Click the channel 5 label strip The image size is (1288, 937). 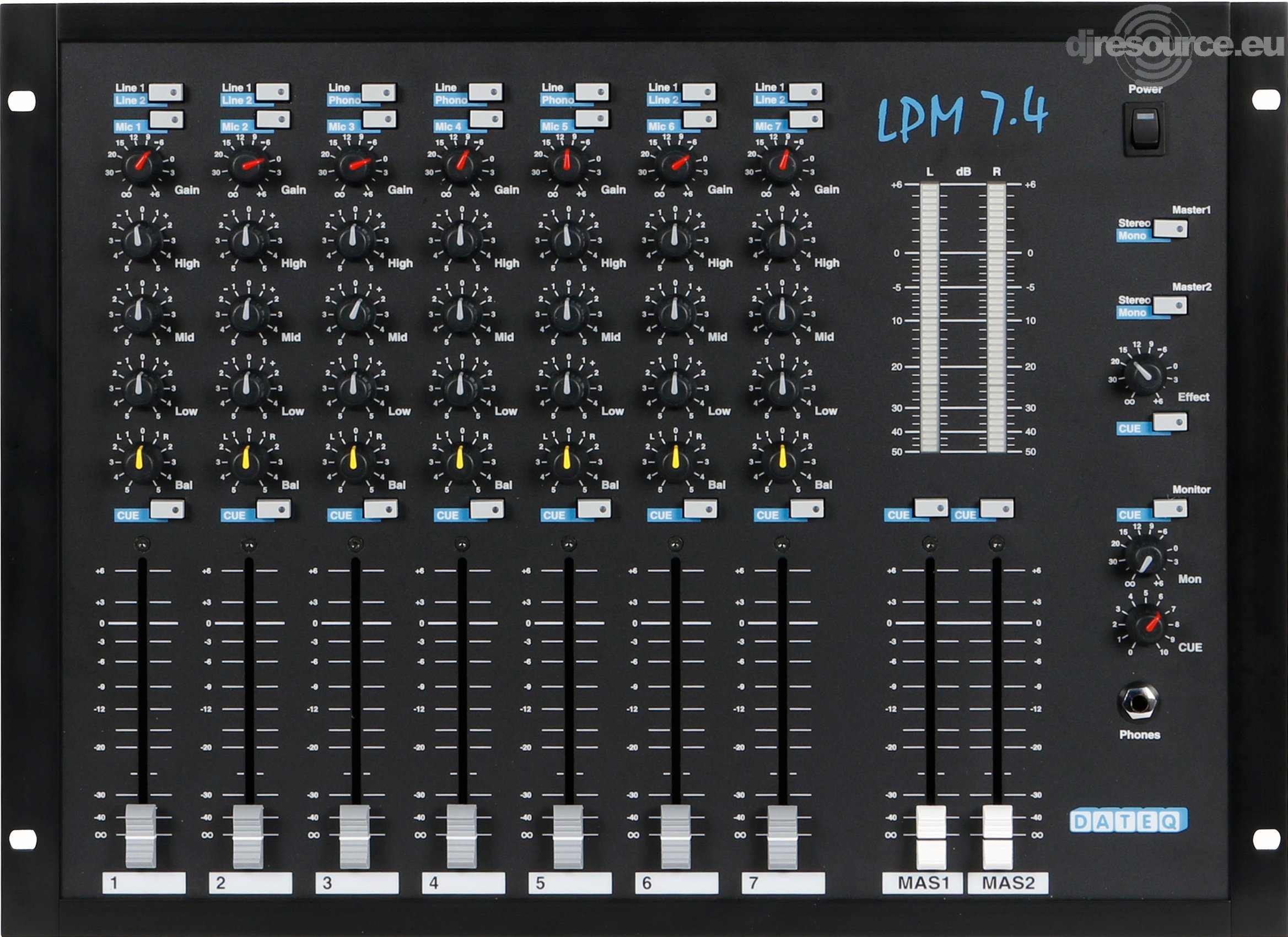coord(570,883)
